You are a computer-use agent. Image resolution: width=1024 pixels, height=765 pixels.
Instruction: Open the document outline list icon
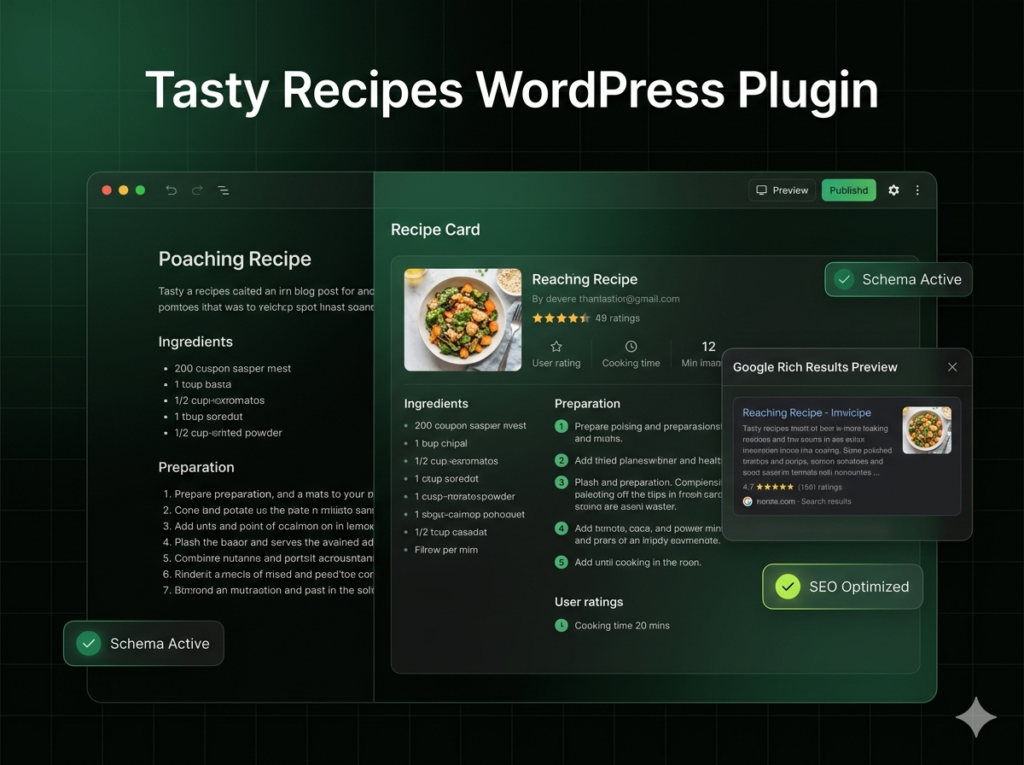[223, 190]
